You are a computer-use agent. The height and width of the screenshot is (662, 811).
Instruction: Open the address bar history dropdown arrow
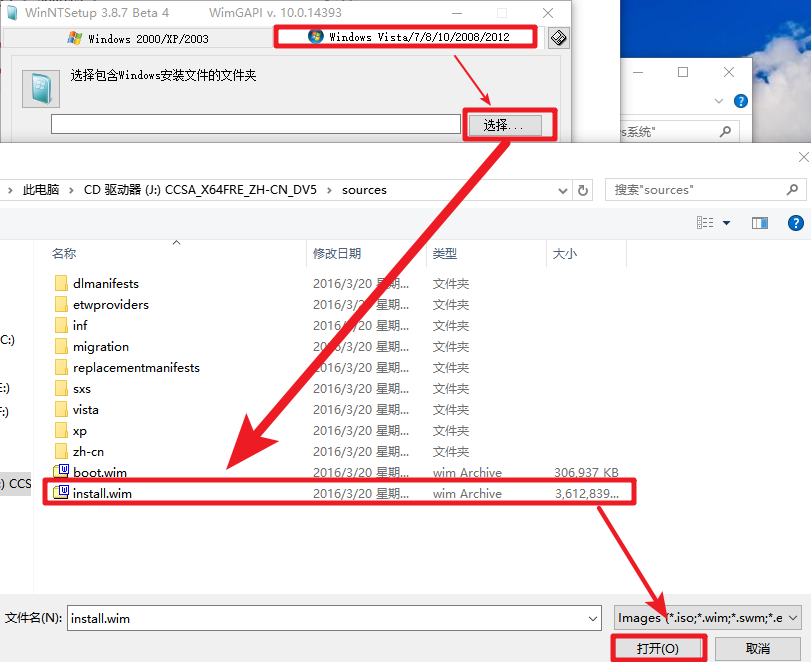(561, 189)
